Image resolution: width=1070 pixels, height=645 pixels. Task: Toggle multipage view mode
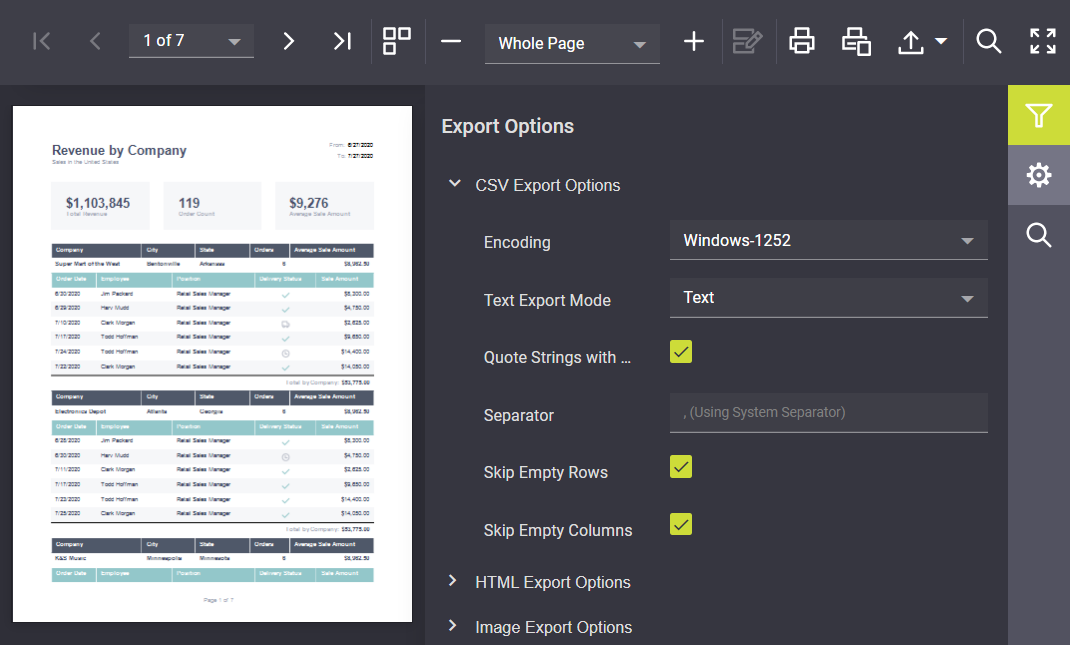[396, 41]
